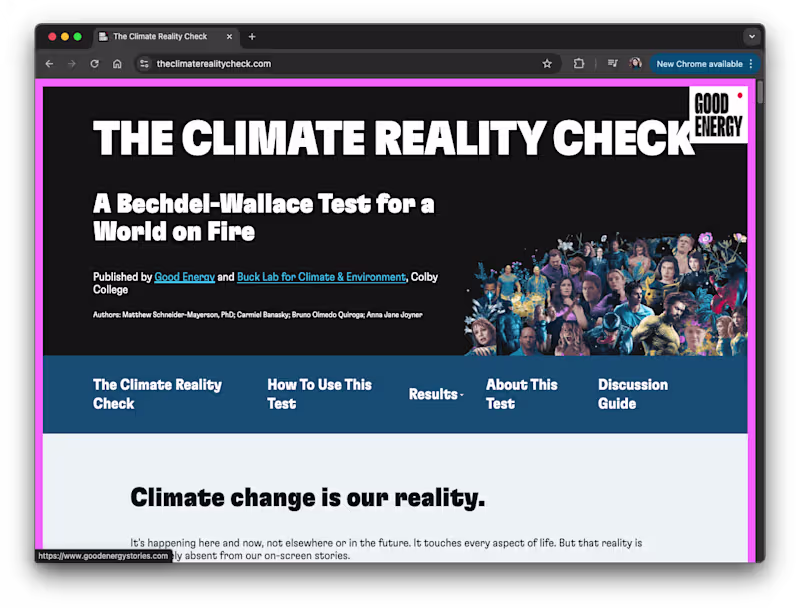Click the Authors line text

[x=258, y=315]
